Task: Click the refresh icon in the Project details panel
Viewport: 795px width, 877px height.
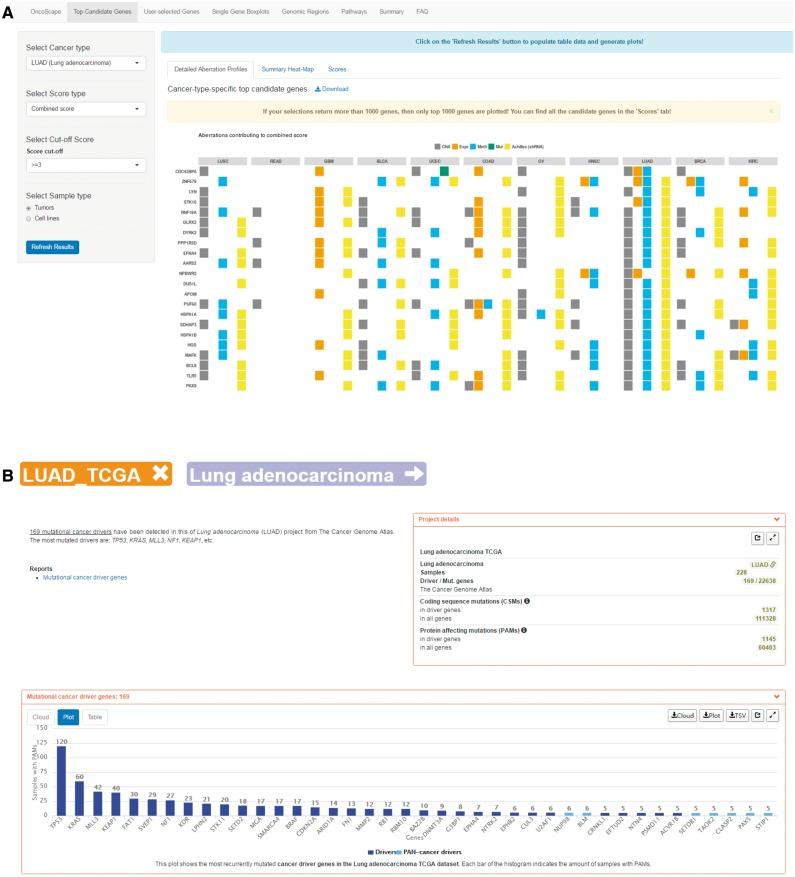Action: (x=758, y=538)
